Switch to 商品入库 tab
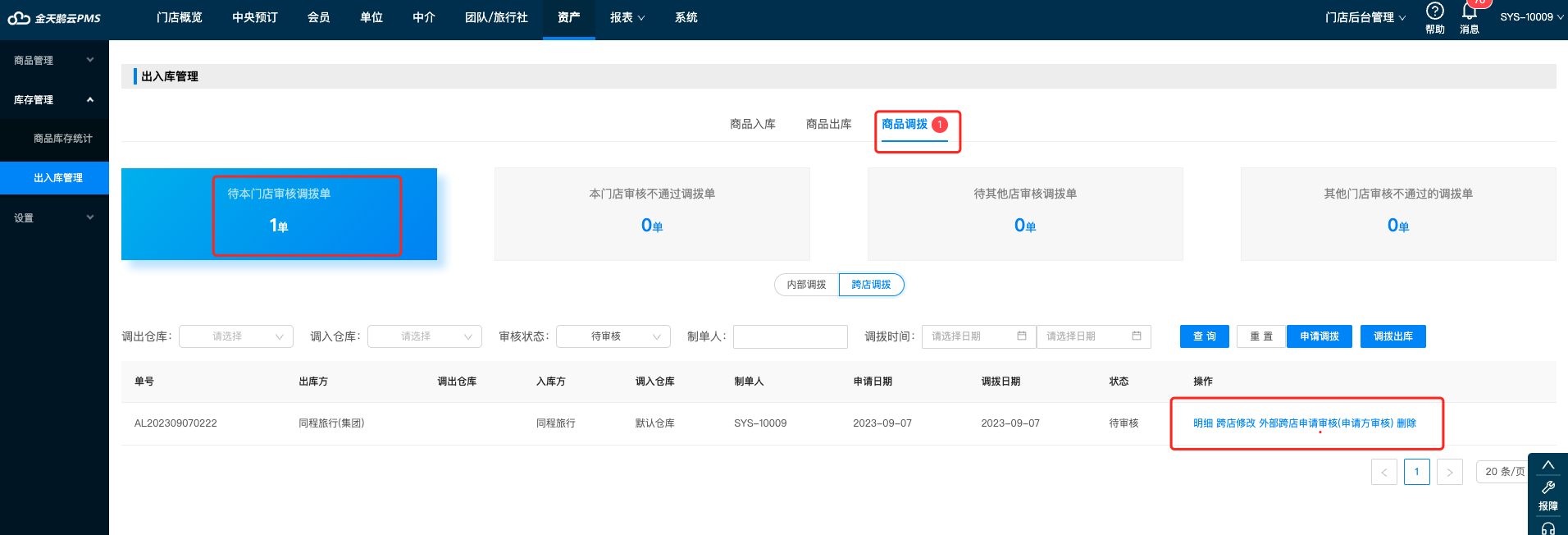The height and width of the screenshot is (535, 1568). pos(753,124)
